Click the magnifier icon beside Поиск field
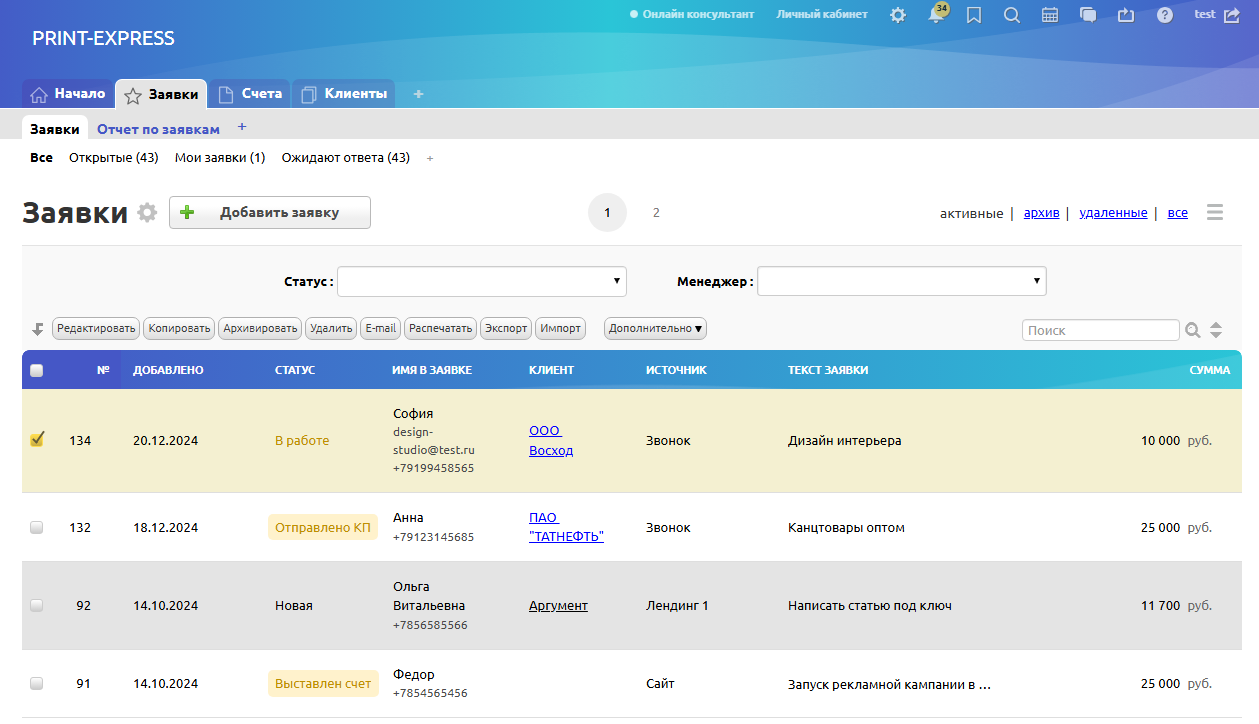The width and height of the screenshot is (1259, 724). pos(1193,330)
